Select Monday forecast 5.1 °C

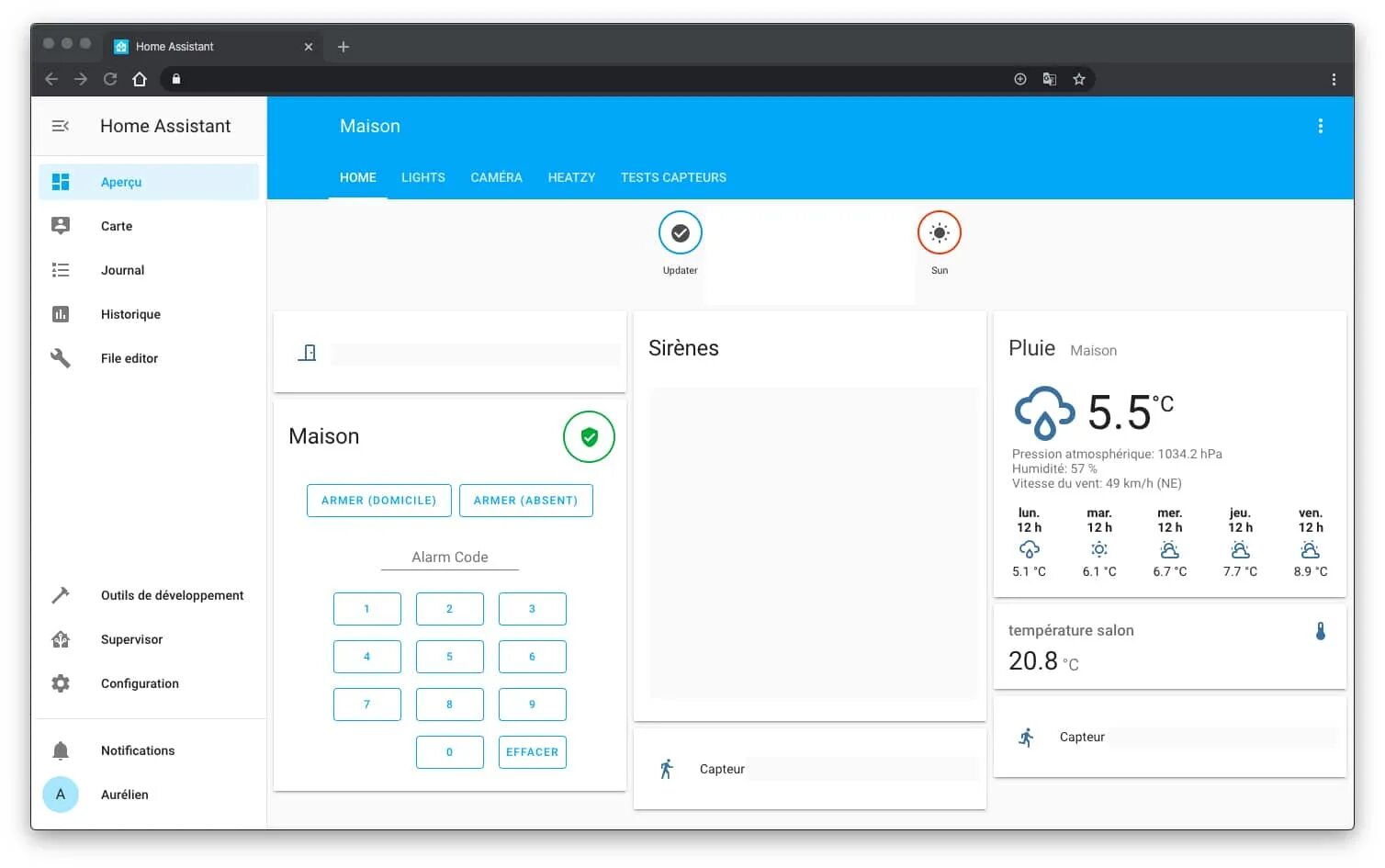coord(1030,543)
